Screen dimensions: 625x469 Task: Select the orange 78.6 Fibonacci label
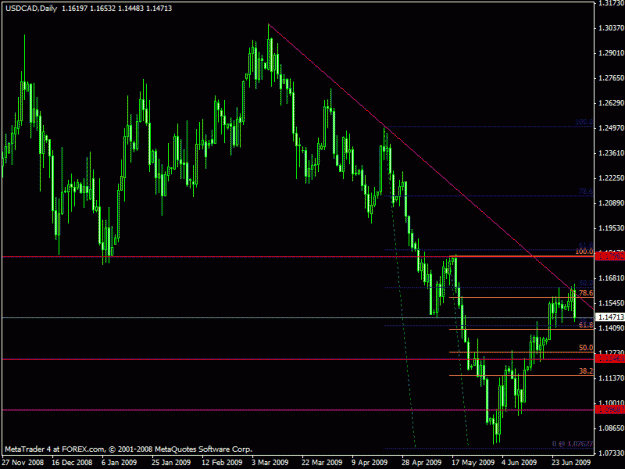click(586, 293)
